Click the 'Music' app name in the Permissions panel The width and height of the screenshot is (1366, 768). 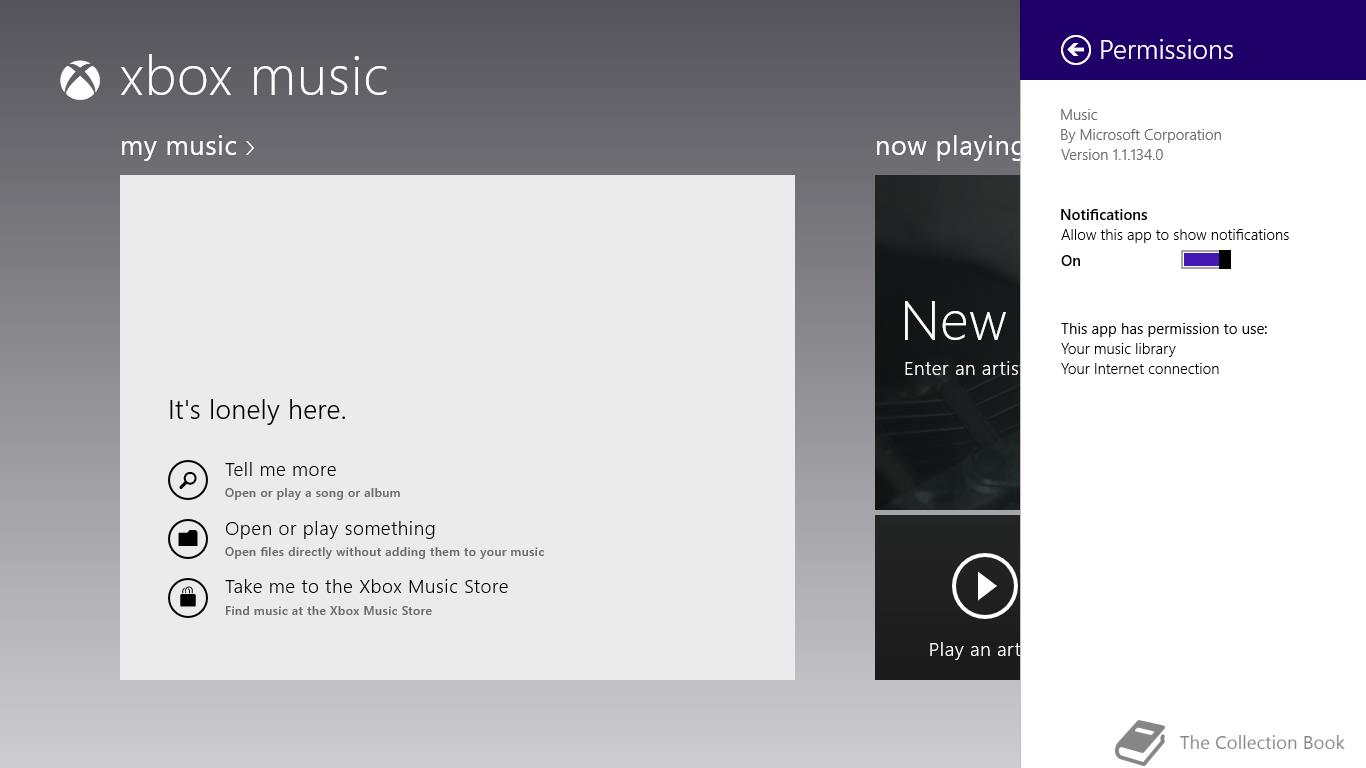pos(1079,115)
